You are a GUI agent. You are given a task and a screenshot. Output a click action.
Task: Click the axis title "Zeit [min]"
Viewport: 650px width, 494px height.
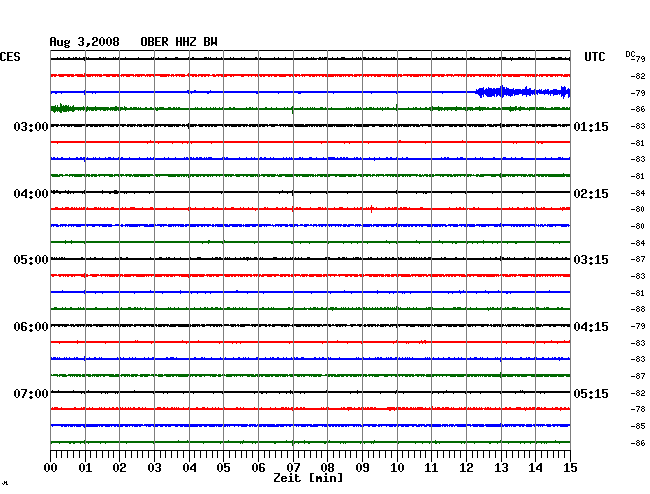pyautogui.click(x=308, y=478)
